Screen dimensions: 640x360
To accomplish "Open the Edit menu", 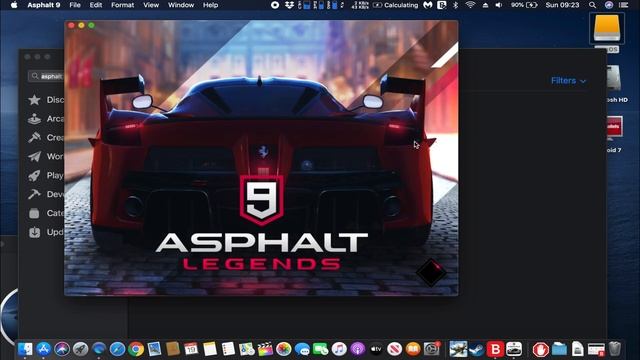I will [96, 5].
